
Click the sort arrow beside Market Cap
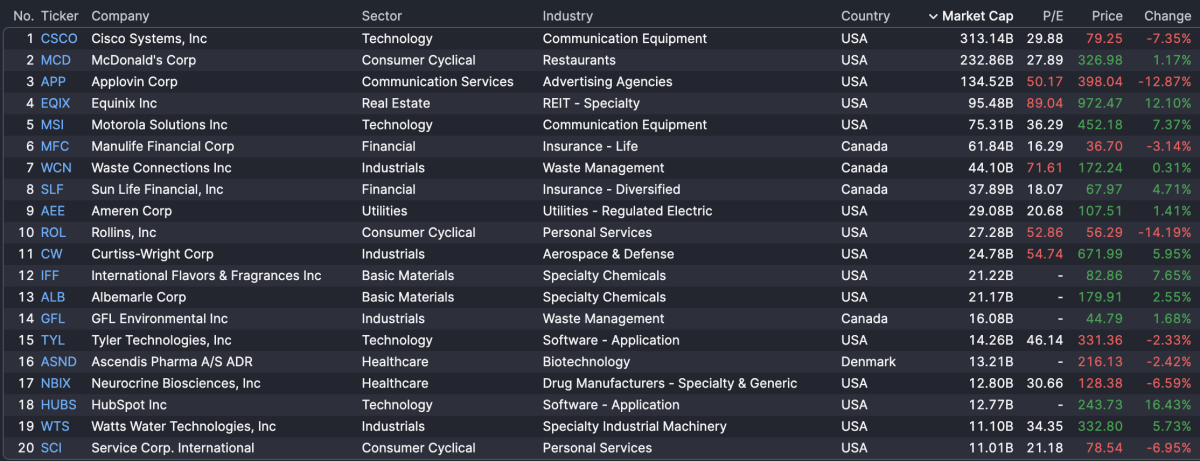pos(933,16)
